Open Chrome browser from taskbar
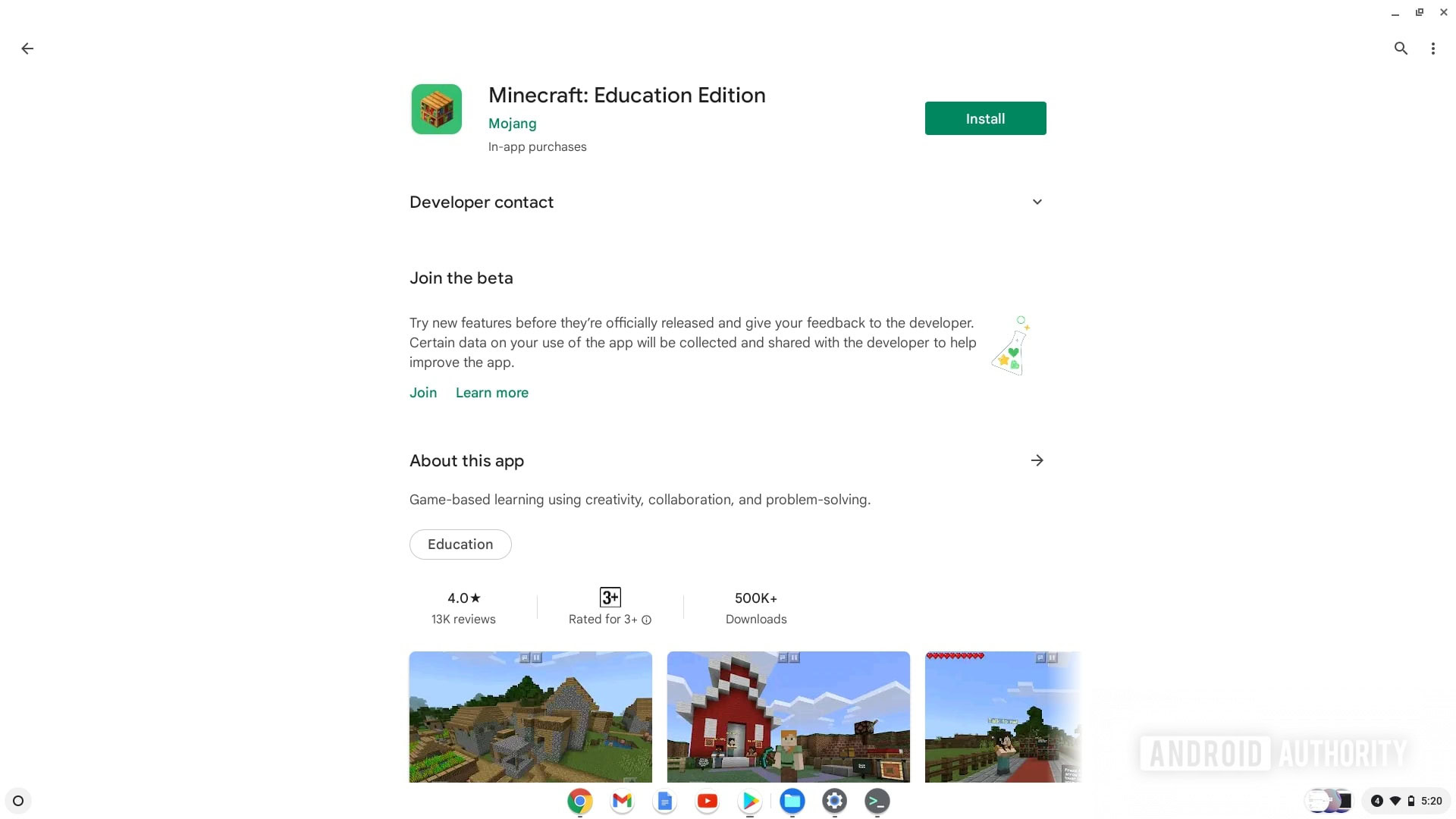The height and width of the screenshot is (819, 1456). 579,800
